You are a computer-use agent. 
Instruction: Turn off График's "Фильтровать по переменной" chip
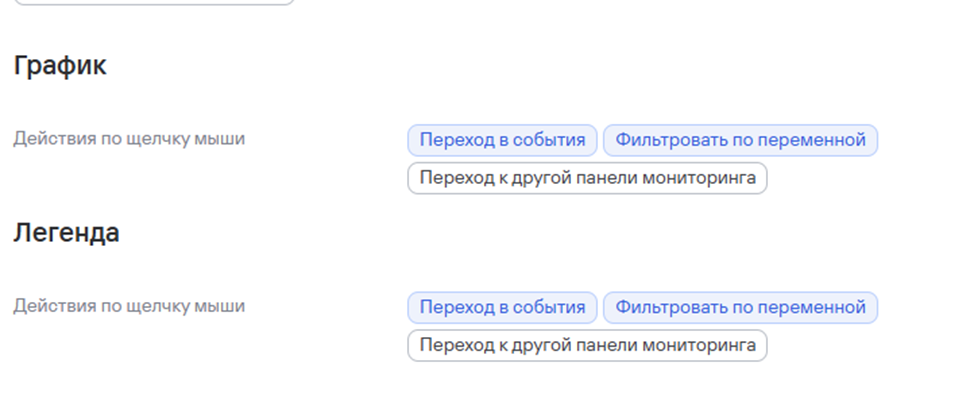(x=740, y=140)
